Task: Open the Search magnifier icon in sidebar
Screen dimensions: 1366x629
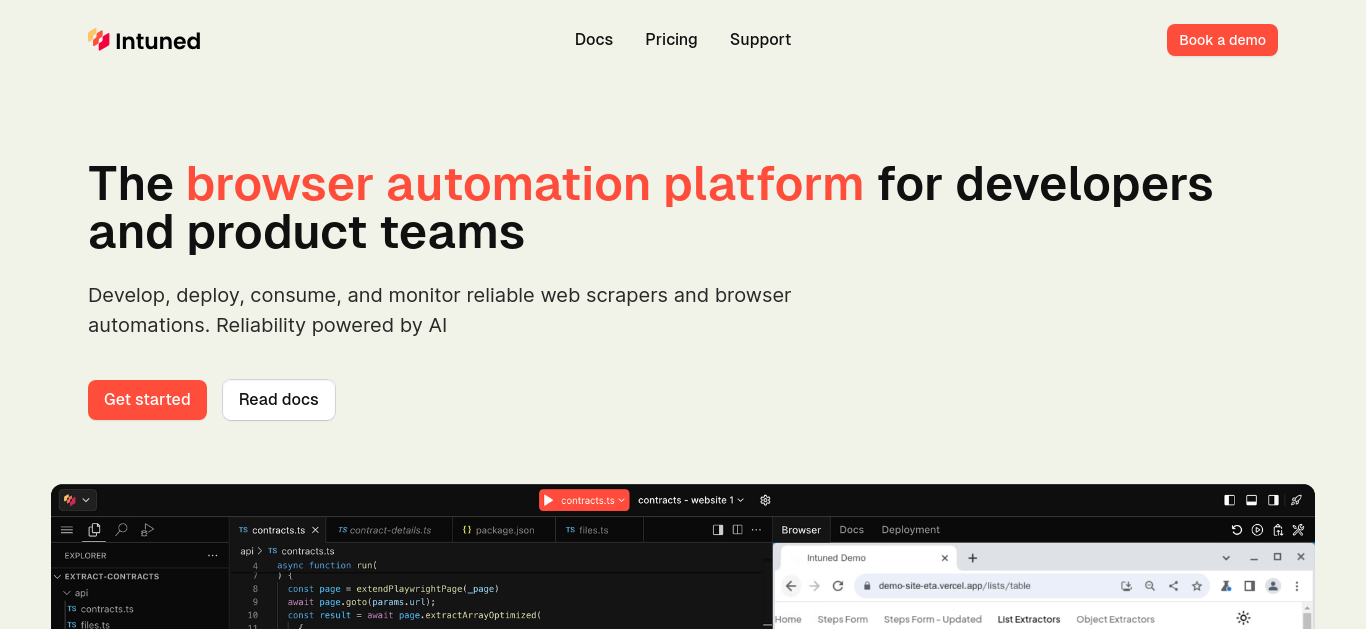Action: tap(121, 530)
